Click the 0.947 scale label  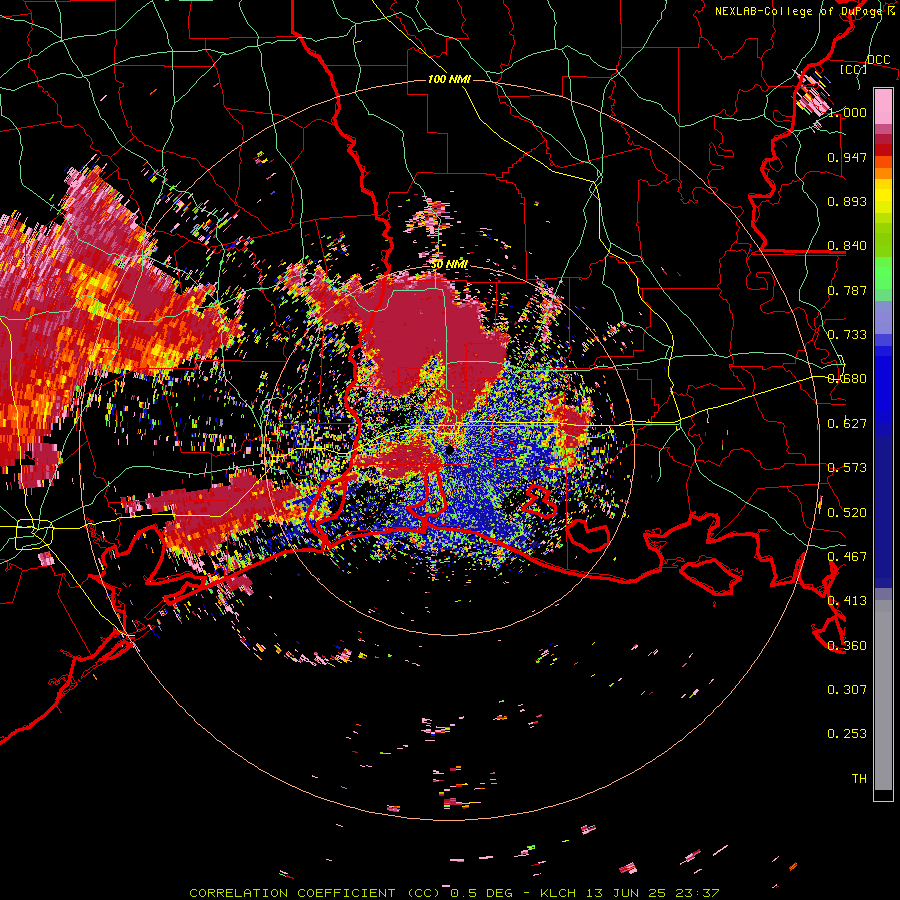[x=847, y=157]
